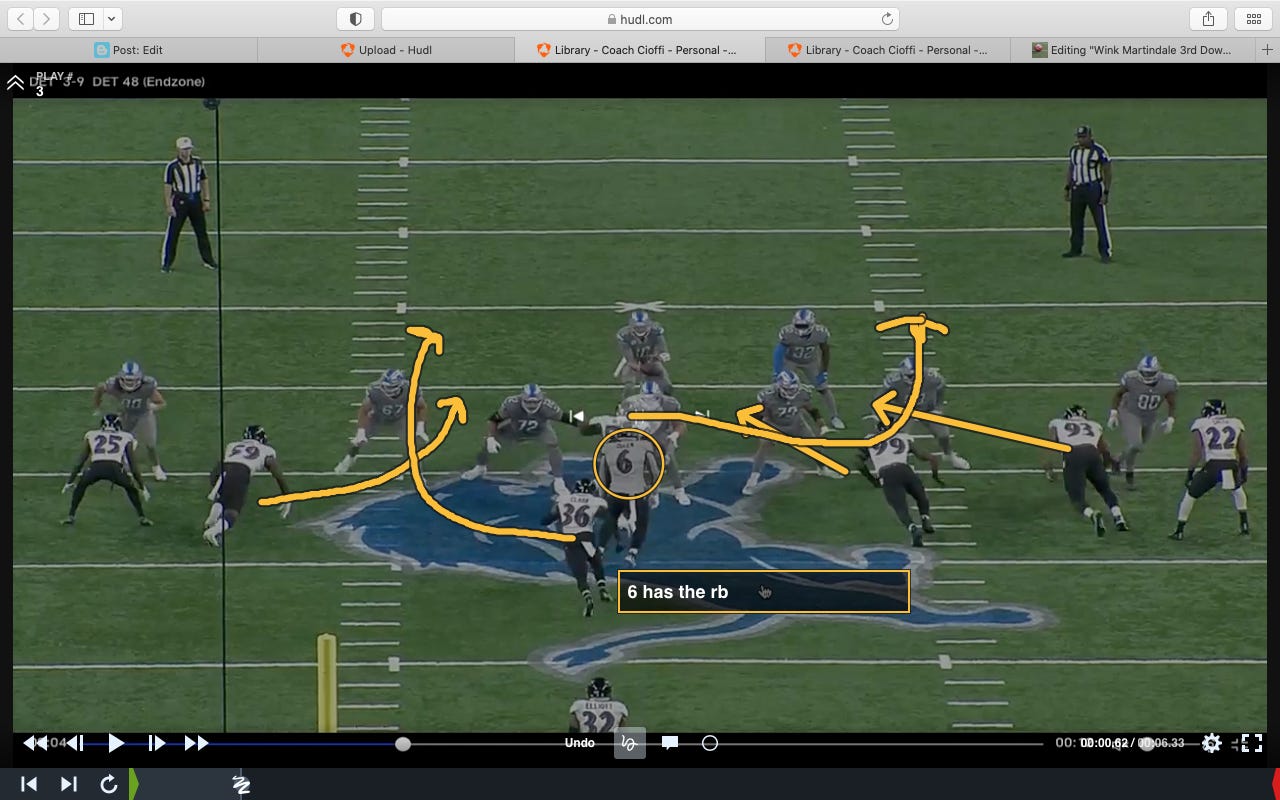This screenshot has width=1280, height=800.
Task: Collapse the play info header chevron
Action: pos(15,83)
